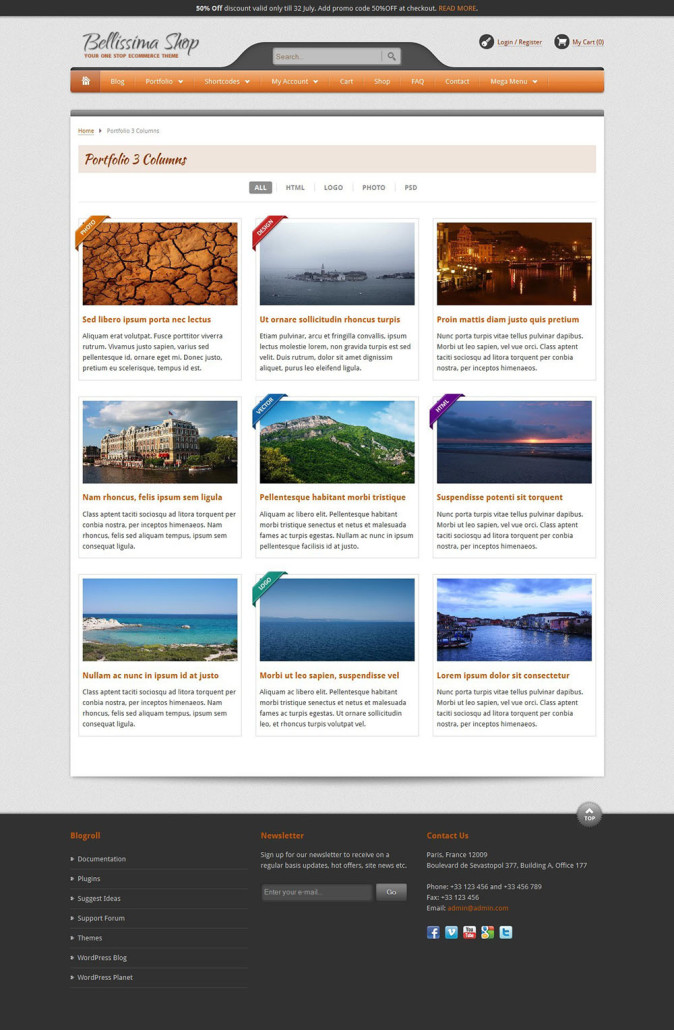The image size is (674, 1030).
Task: Select the ALL portfolio filter
Action: 261,188
